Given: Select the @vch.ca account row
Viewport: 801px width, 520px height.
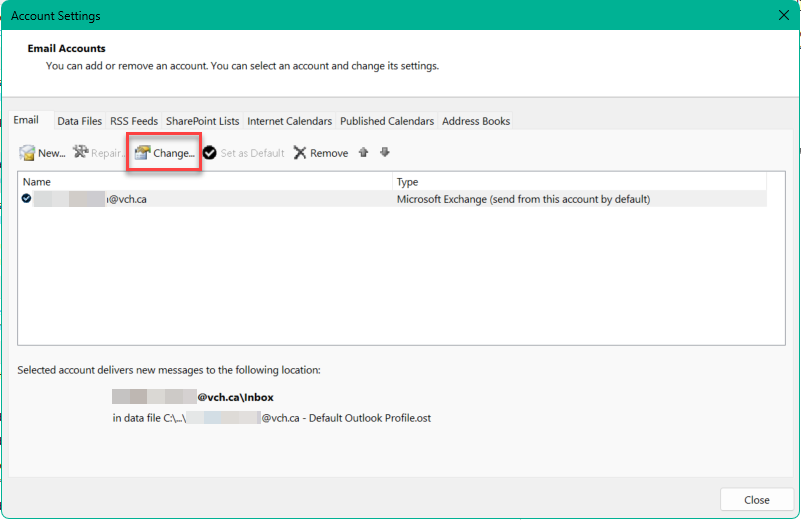Looking at the screenshot, I should pyautogui.click(x=392, y=199).
